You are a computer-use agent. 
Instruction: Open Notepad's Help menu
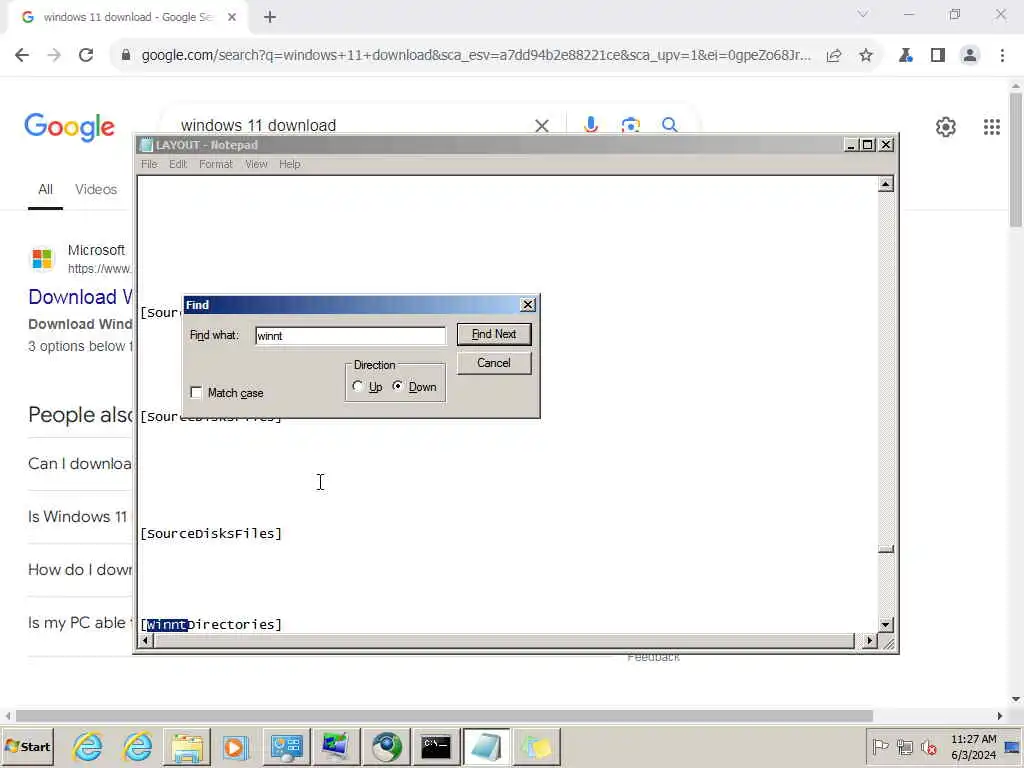pos(289,165)
